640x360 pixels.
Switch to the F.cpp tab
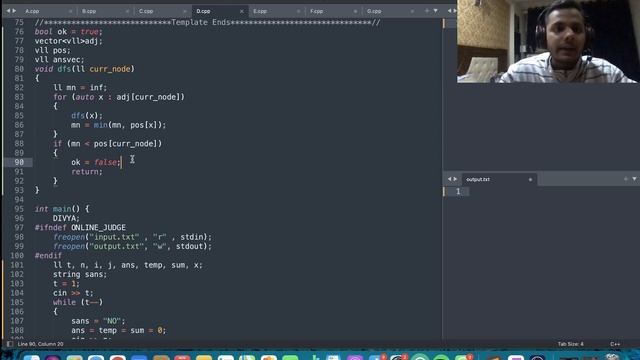[316, 11]
